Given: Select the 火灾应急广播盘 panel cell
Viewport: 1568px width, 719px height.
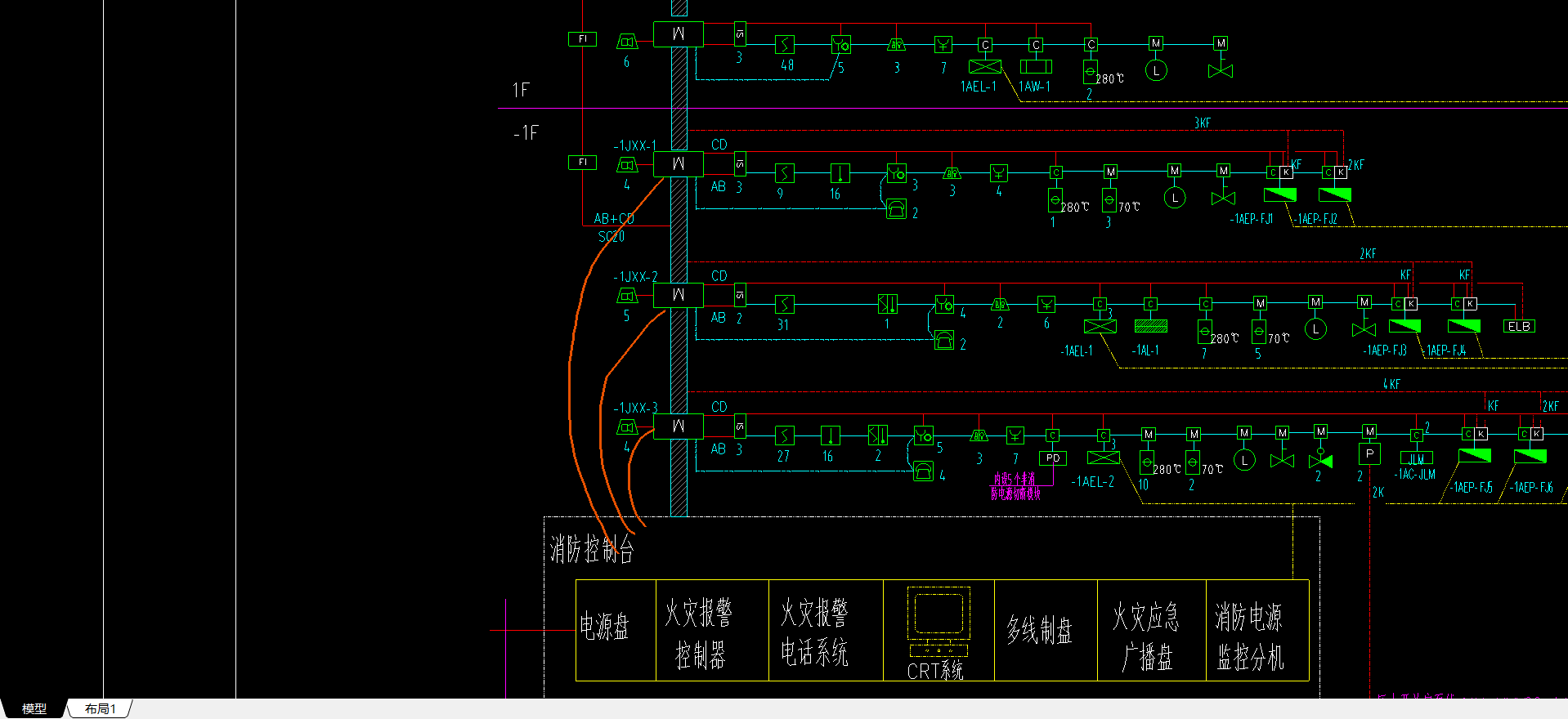Looking at the screenshot, I should click(x=1152, y=630).
